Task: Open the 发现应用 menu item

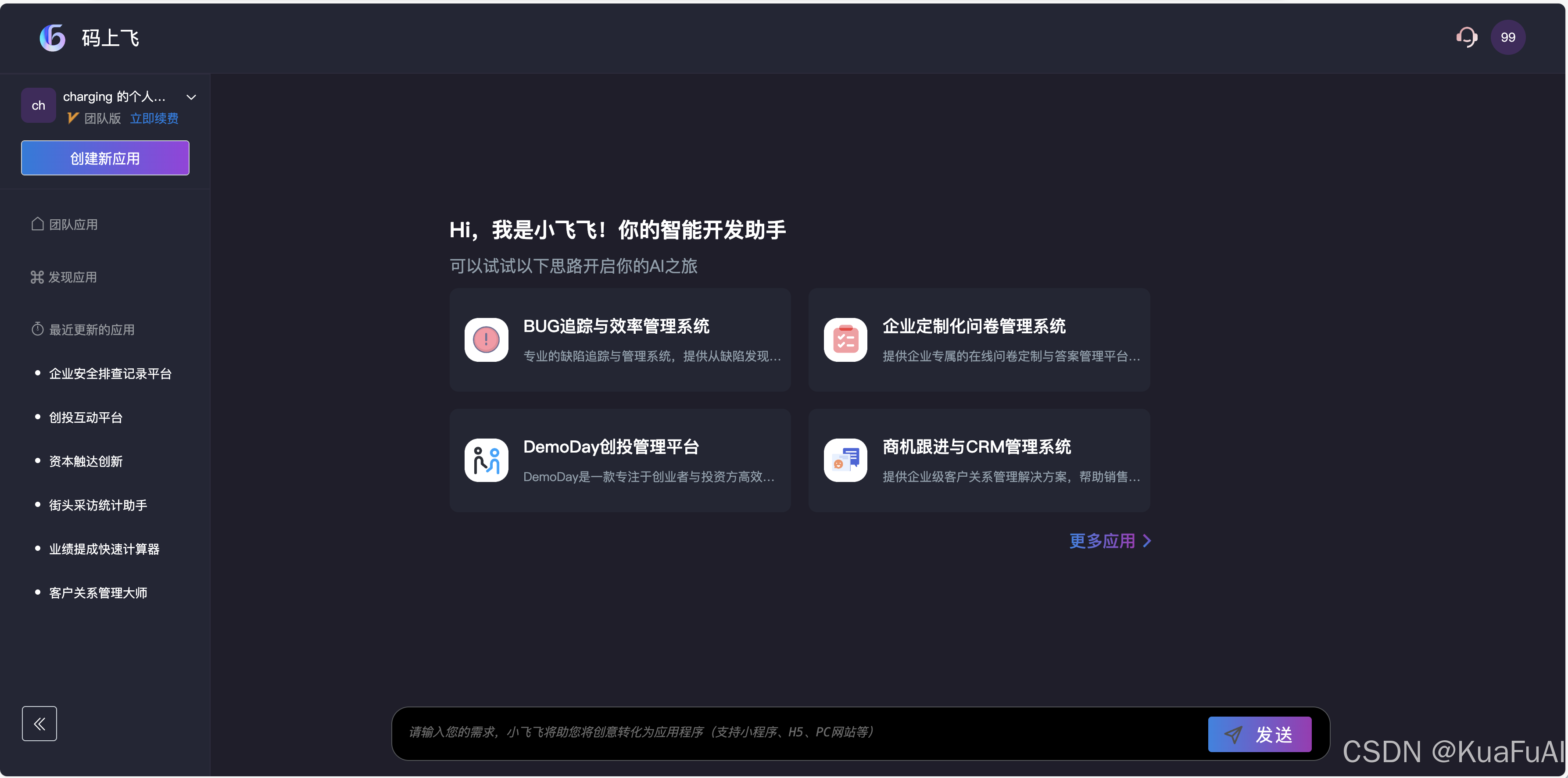Action: 72,277
